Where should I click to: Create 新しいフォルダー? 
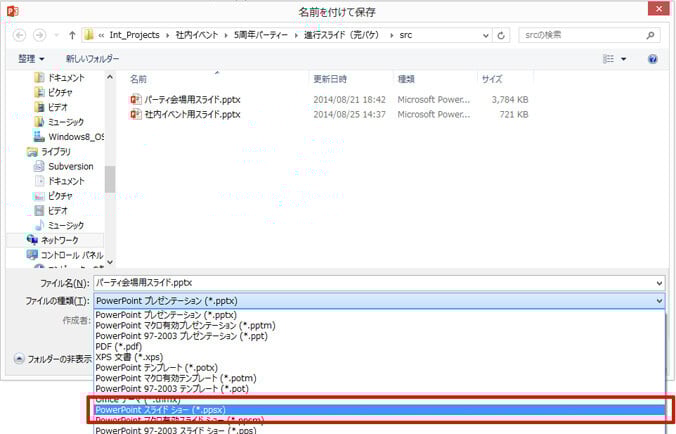(x=93, y=59)
